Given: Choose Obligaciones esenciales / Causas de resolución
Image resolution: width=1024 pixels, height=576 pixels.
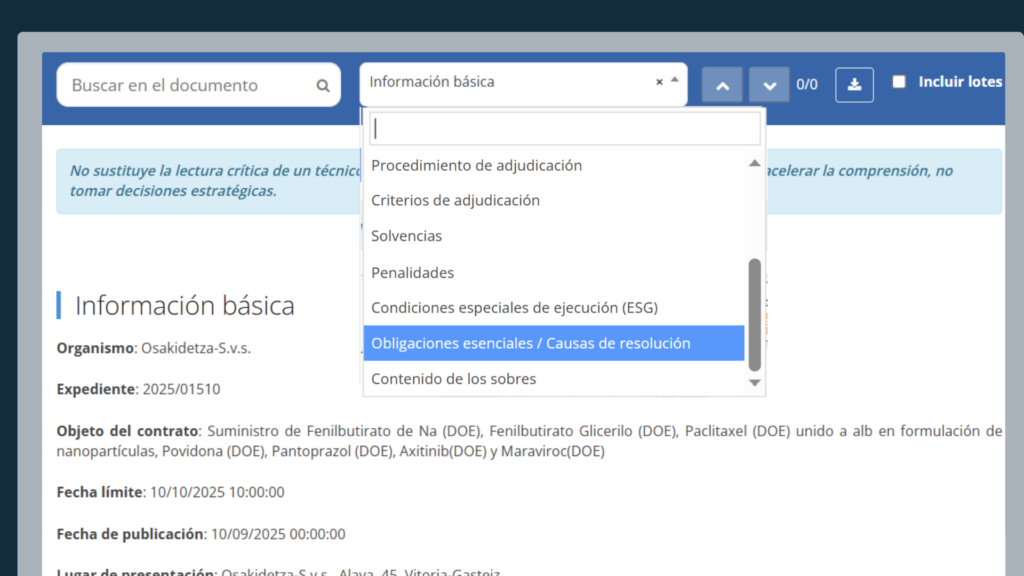Looking at the screenshot, I should [530, 343].
